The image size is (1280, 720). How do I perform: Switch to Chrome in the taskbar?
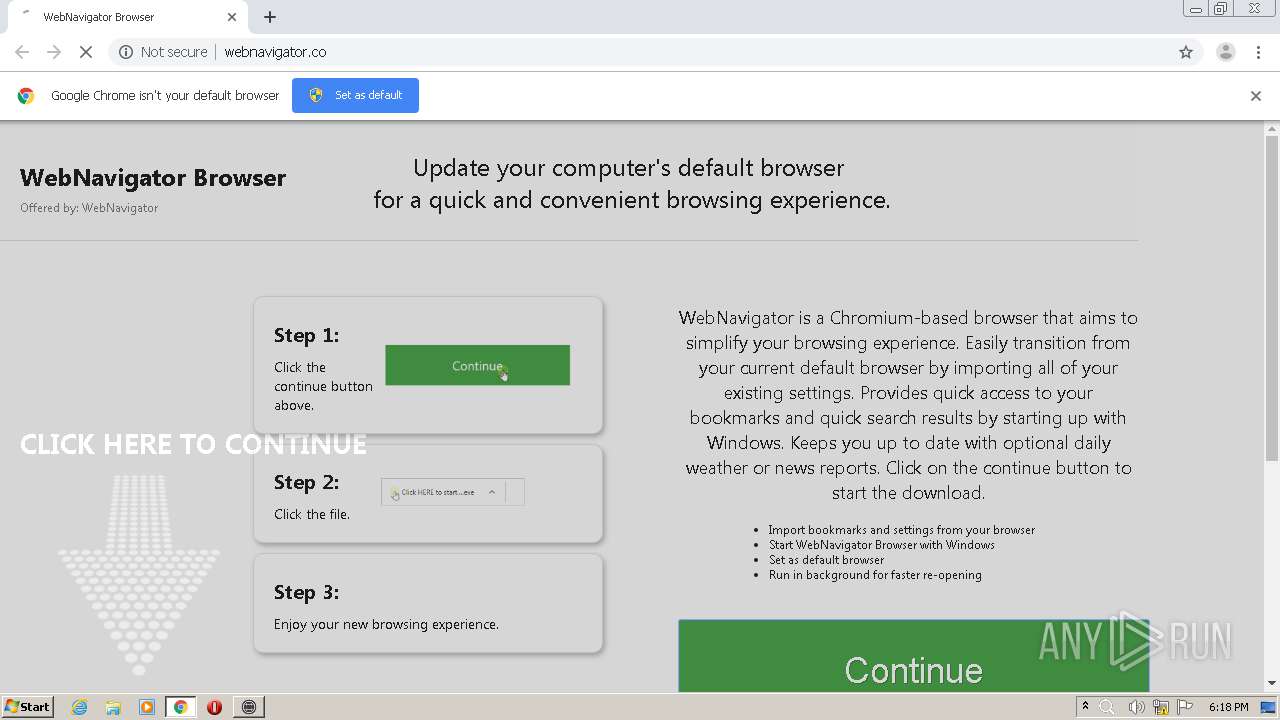coord(181,707)
